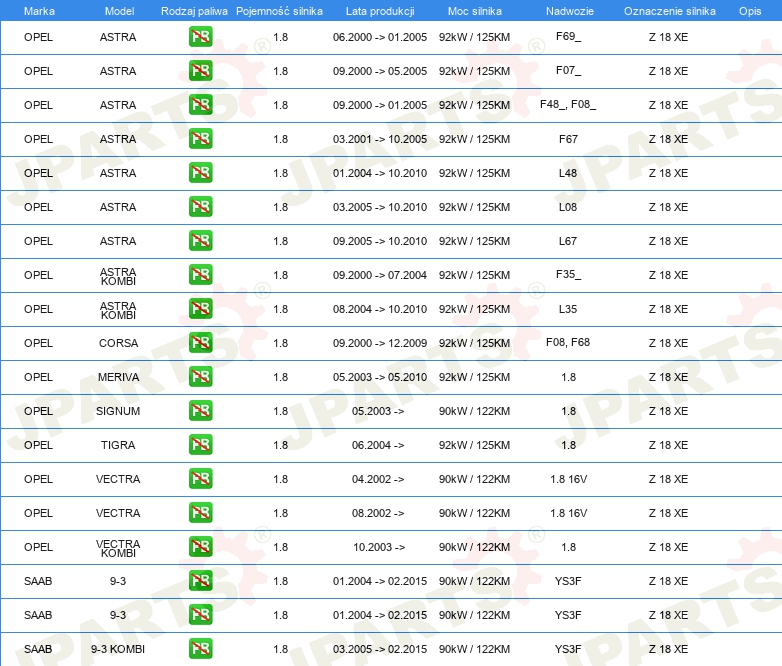Select the F69_ body code cell
Image resolution: width=782 pixels, height=666 pixels.
568,36
